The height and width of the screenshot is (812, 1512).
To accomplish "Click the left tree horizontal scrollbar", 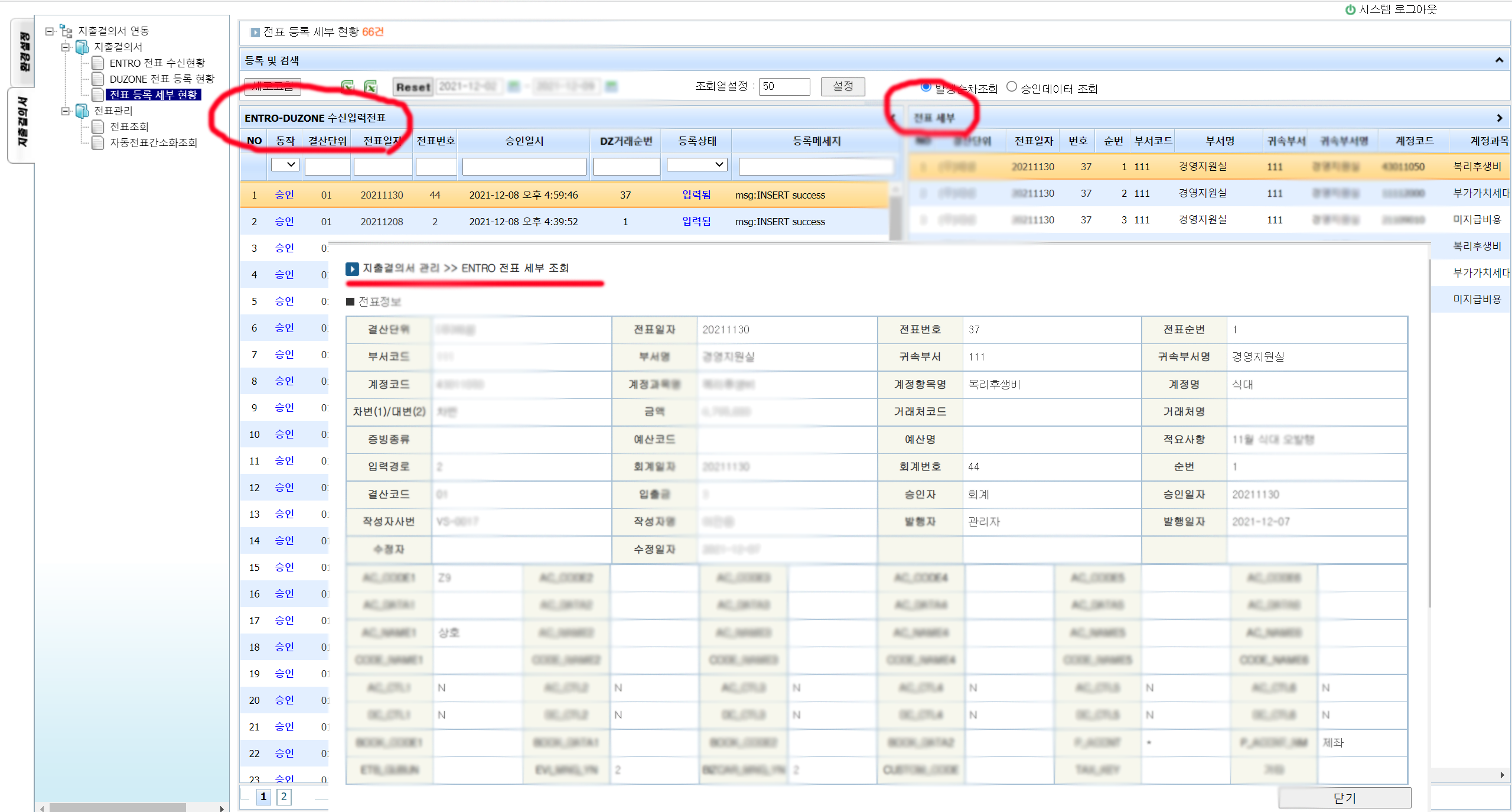I will 118,807.
